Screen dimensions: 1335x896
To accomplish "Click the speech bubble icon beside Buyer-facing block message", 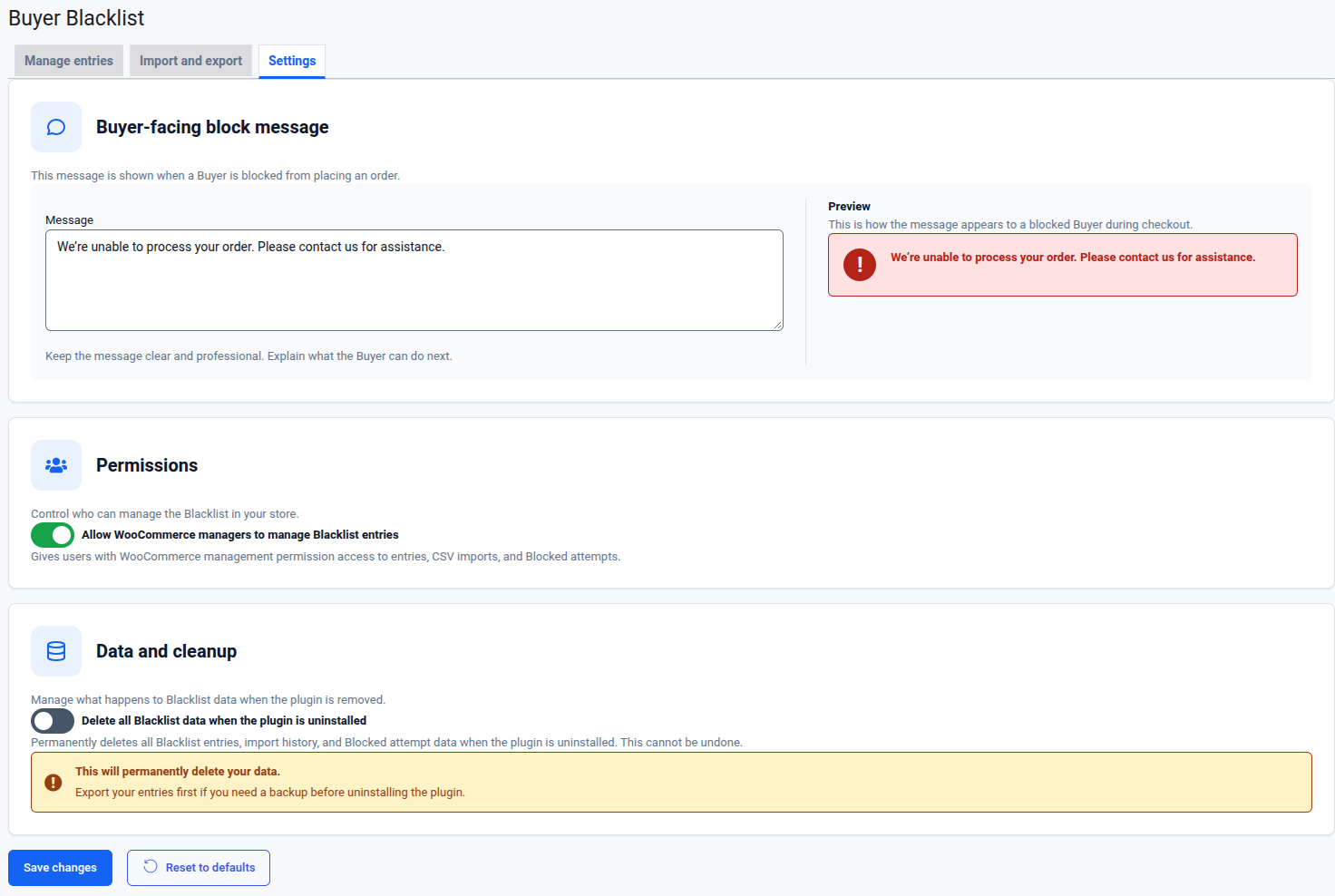I will click(x=56, y=127).
